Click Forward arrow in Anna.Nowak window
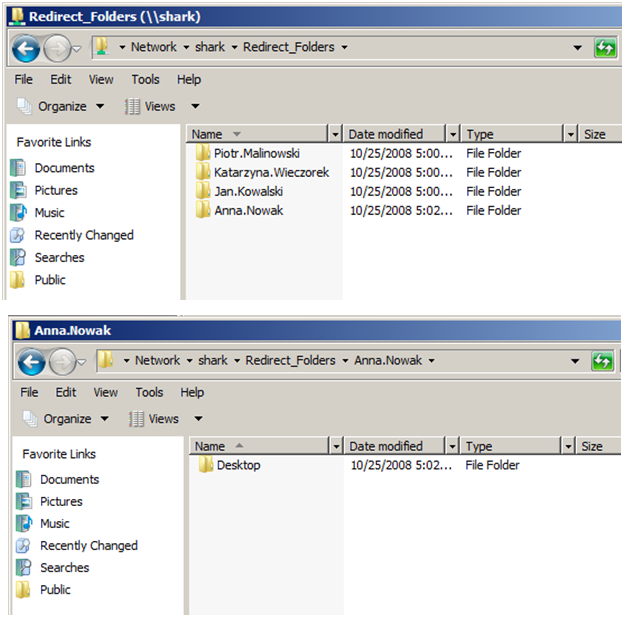The image size is (625, 617). (x=62, y=362)
